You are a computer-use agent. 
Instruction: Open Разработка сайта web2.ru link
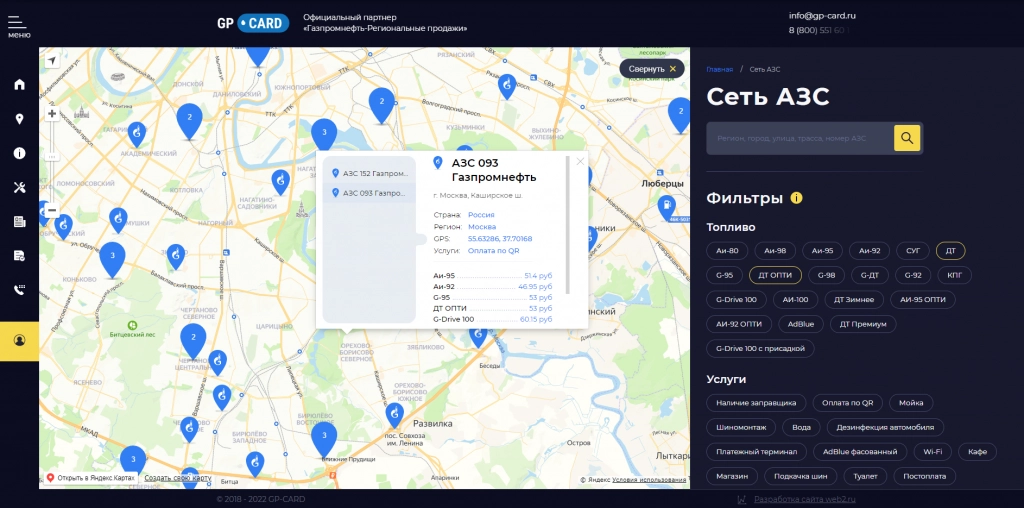pos(805,500)
